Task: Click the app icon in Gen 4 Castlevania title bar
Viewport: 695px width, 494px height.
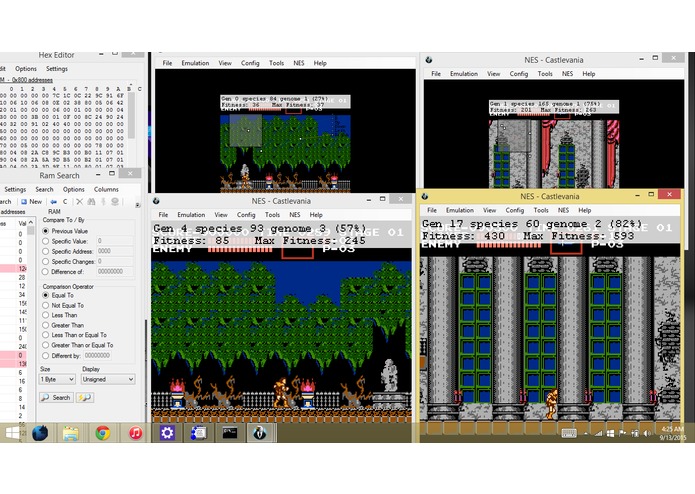Action: click(156, 201)
